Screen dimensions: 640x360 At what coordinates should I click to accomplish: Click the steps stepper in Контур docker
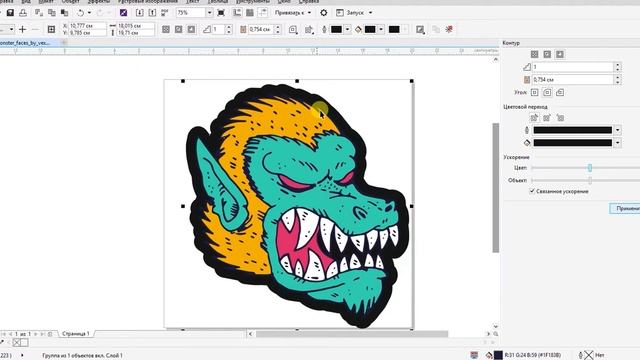click(x=618, y=67)
